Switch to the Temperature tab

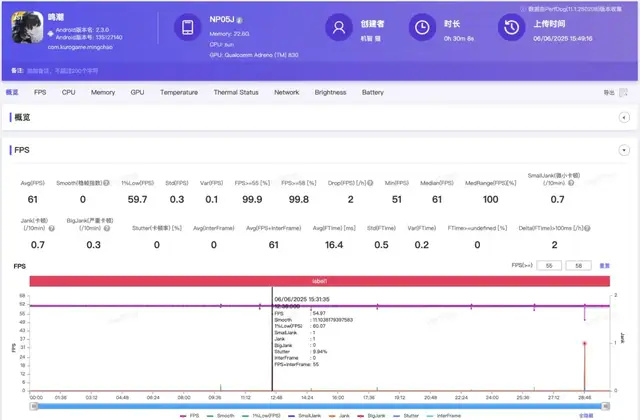(179, 92)
